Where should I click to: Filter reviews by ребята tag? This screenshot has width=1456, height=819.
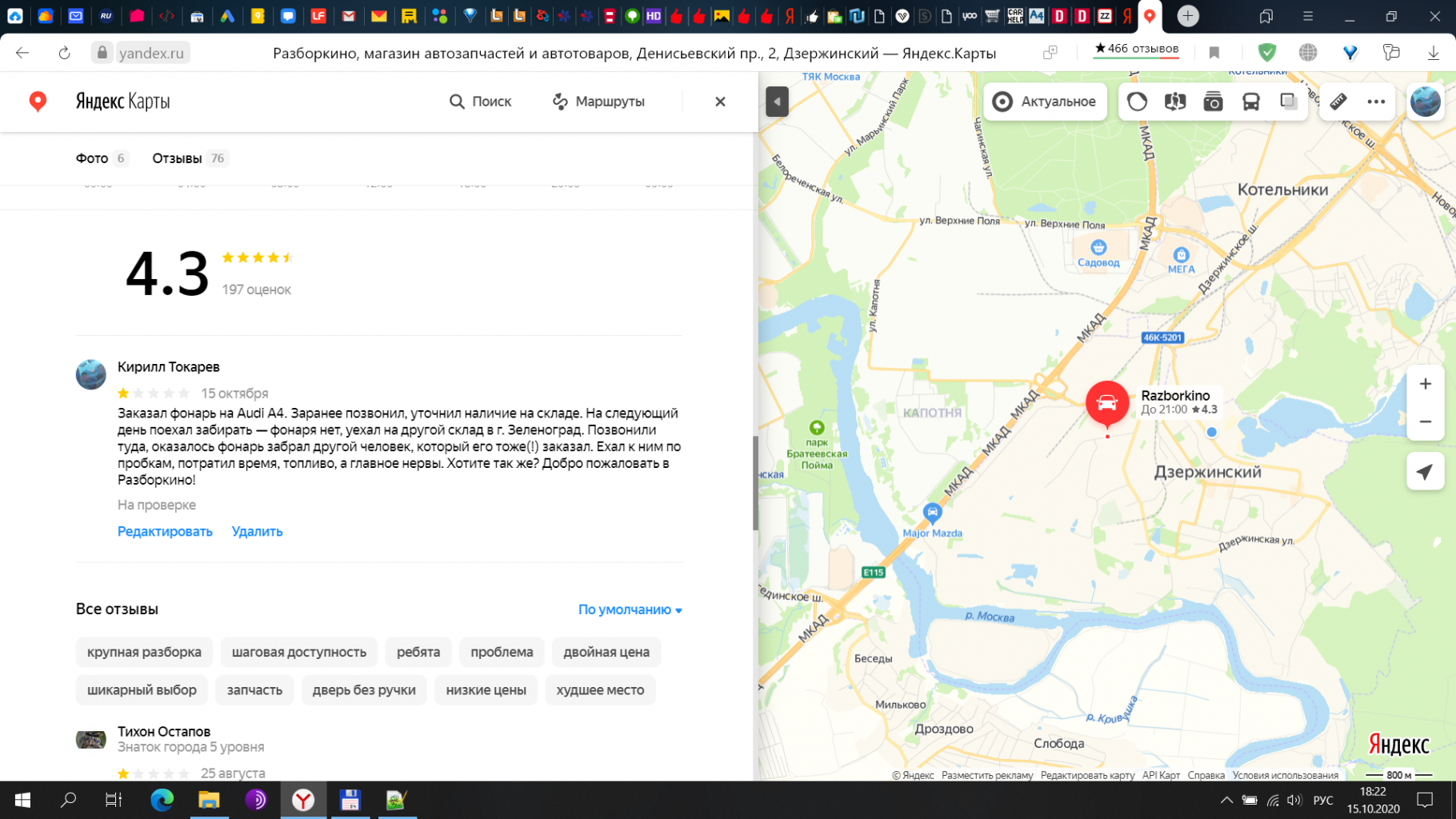[x=418, y=652]
